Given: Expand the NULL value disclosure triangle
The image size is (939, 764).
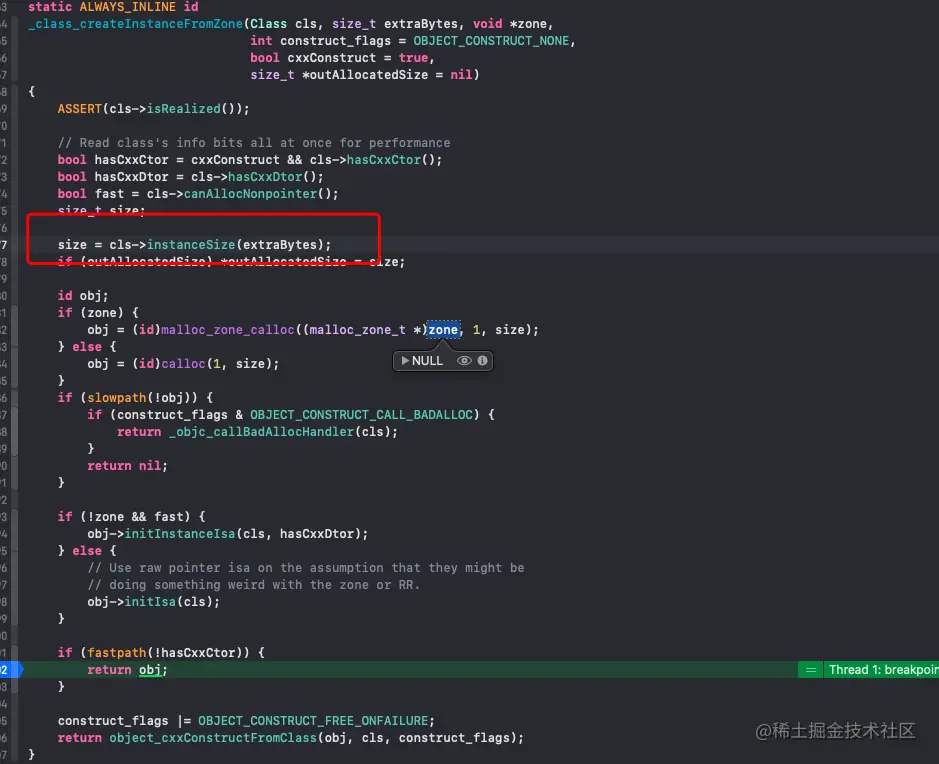Looking at the screenshot, I should click(405, 360).
